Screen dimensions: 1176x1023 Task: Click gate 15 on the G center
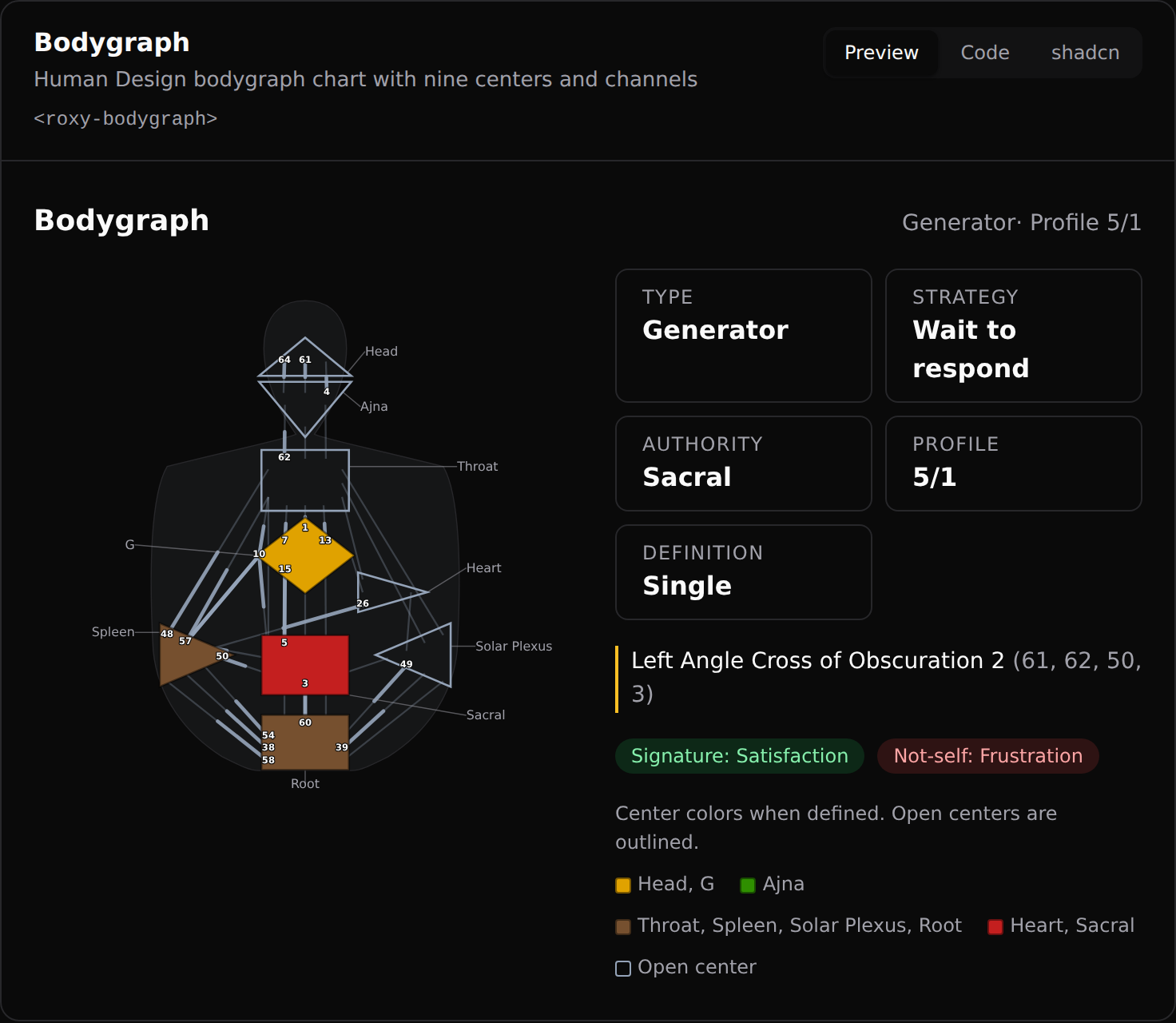pos(285,569)
